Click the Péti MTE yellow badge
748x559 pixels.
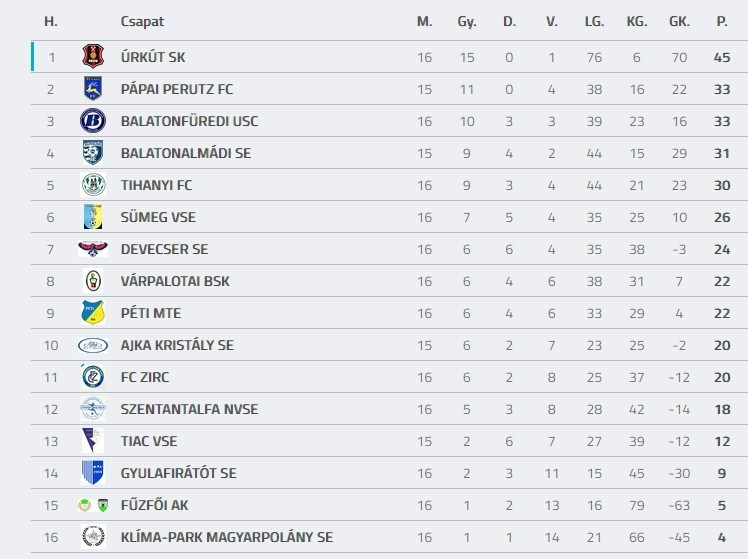(x=93, y=313)
